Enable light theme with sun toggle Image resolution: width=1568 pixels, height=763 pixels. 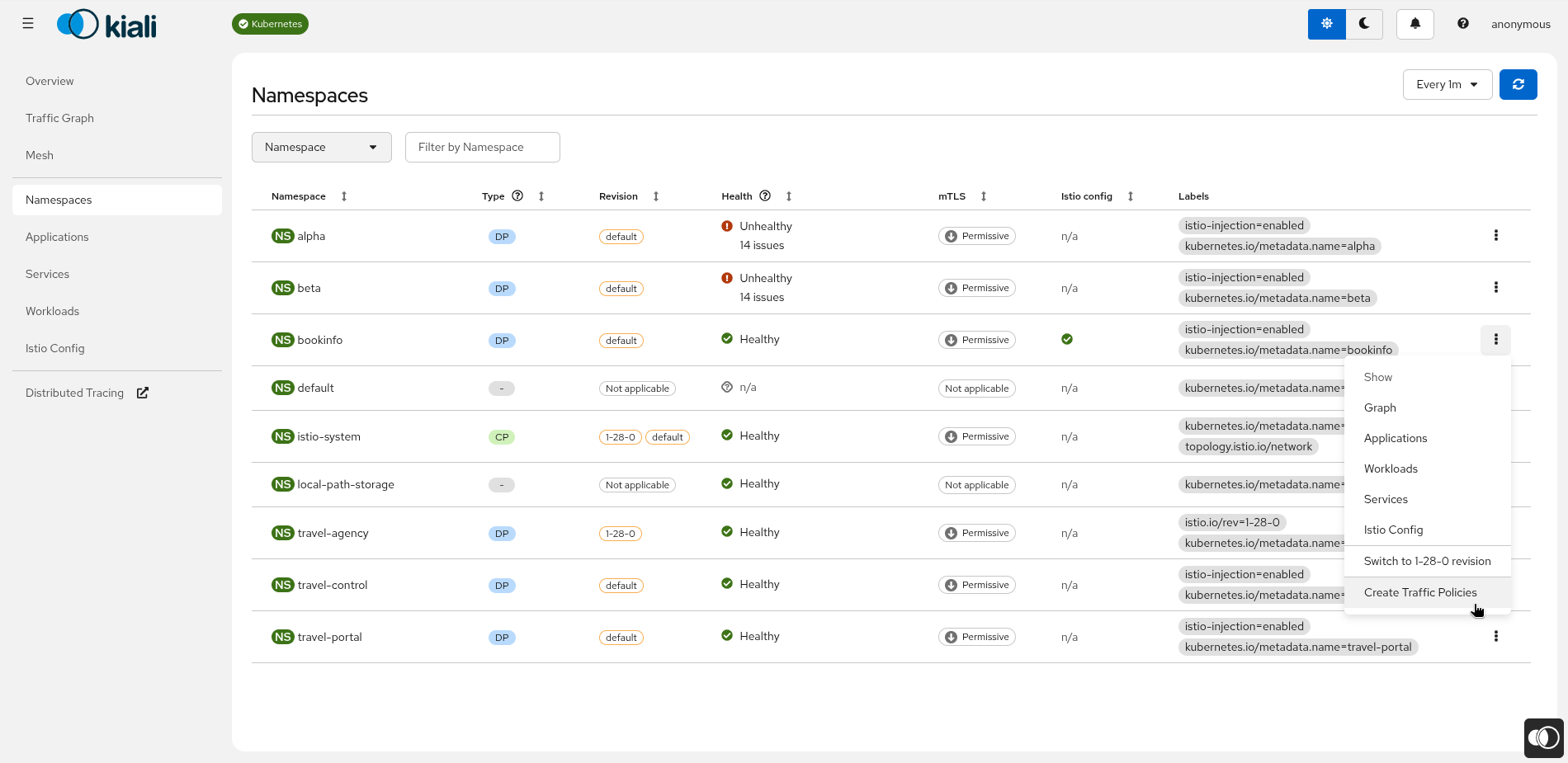tap(1326, 24)
